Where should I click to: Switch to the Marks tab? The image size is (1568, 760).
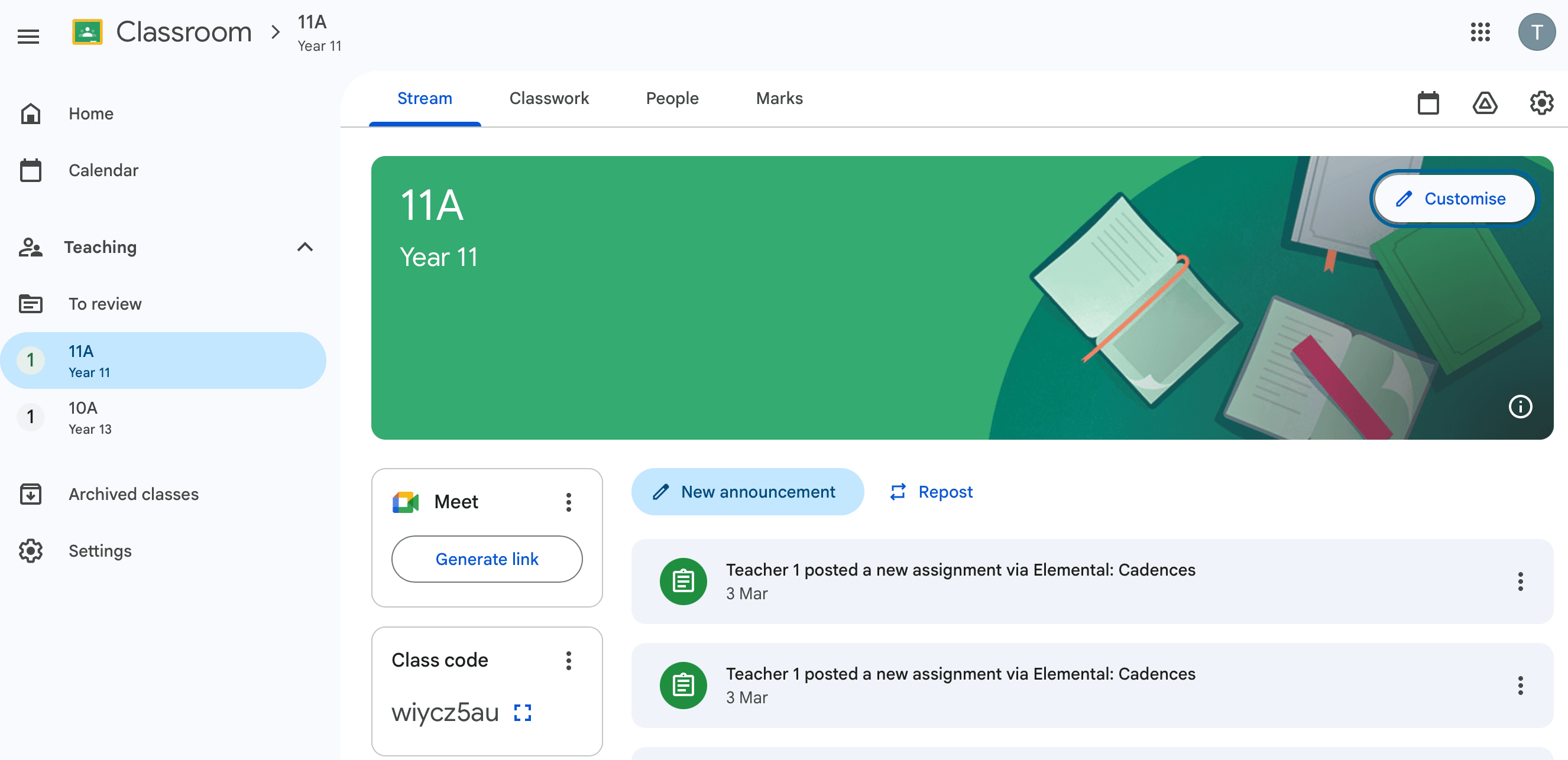[x=779, y=99]
